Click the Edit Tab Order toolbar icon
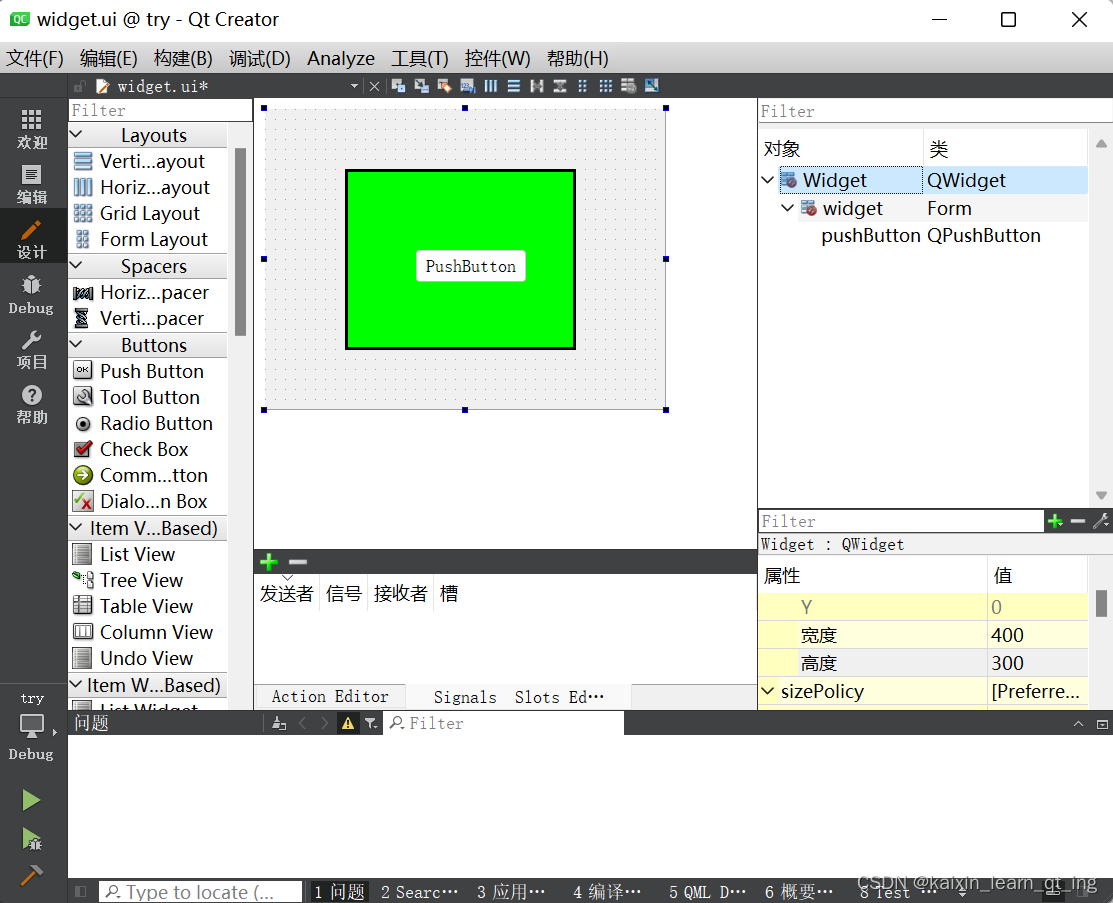The width and height of the screenshot is (1113, 903). [466, 86]
